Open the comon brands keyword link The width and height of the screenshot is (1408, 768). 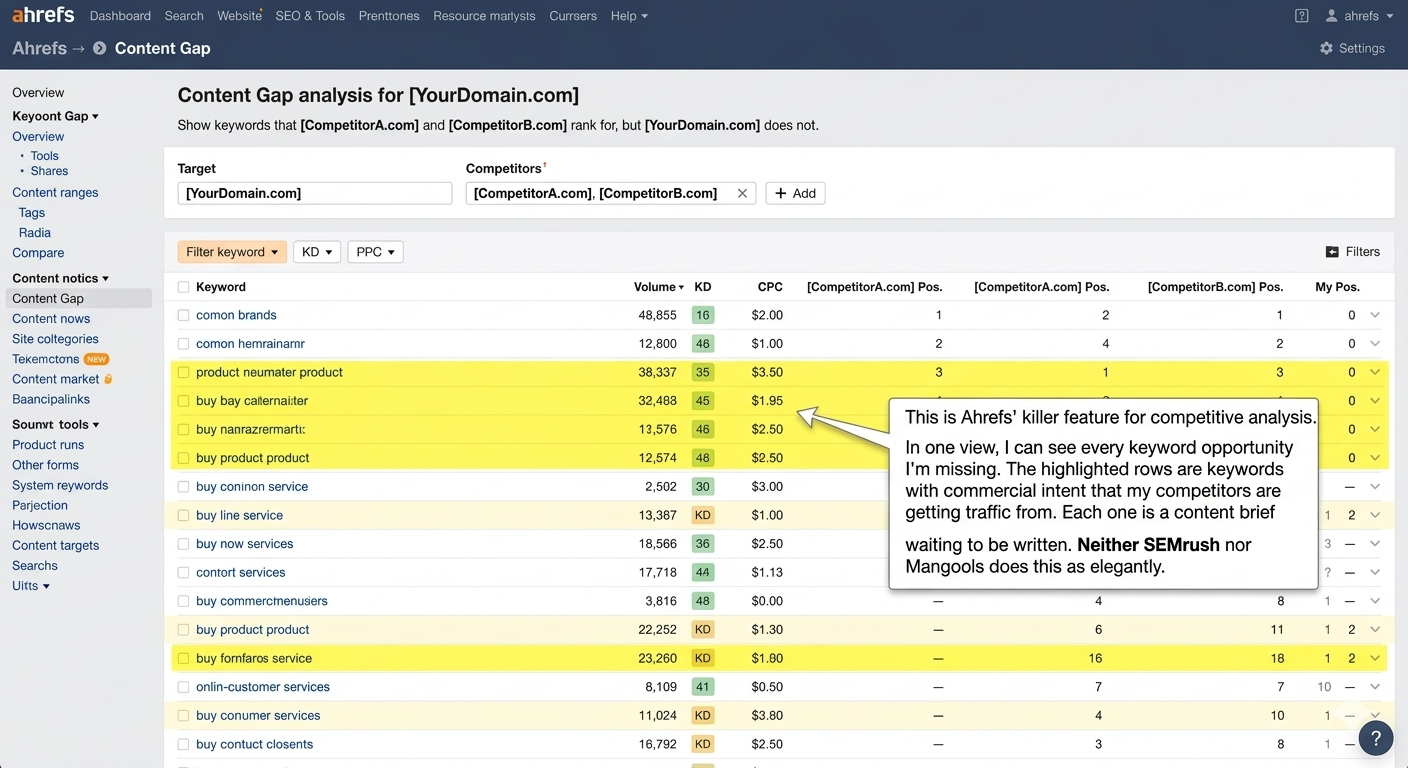[236, 315]
